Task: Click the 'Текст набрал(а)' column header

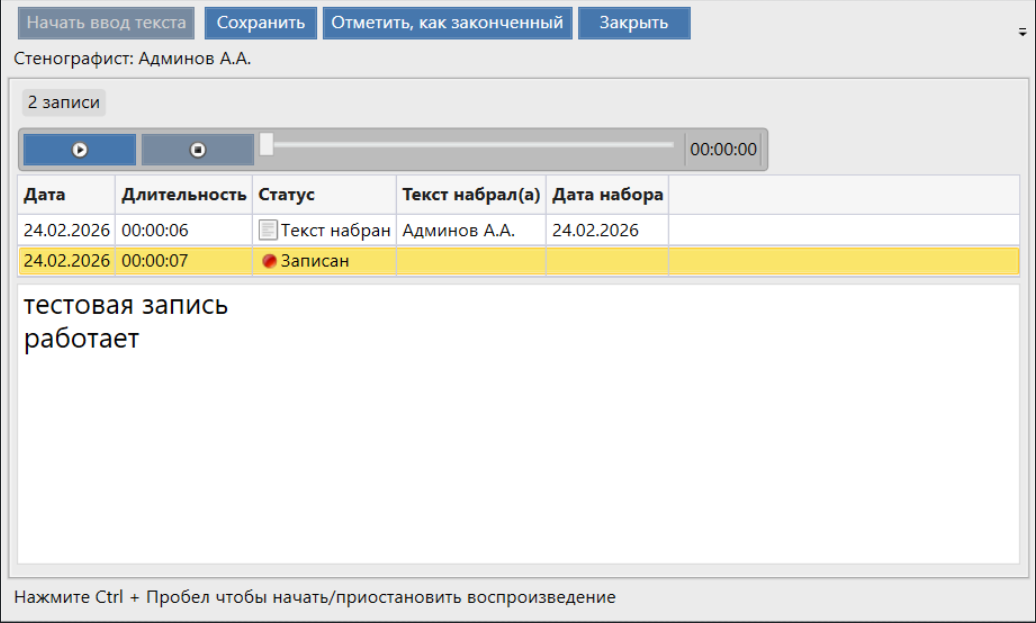Action: [x=470, y=194]
